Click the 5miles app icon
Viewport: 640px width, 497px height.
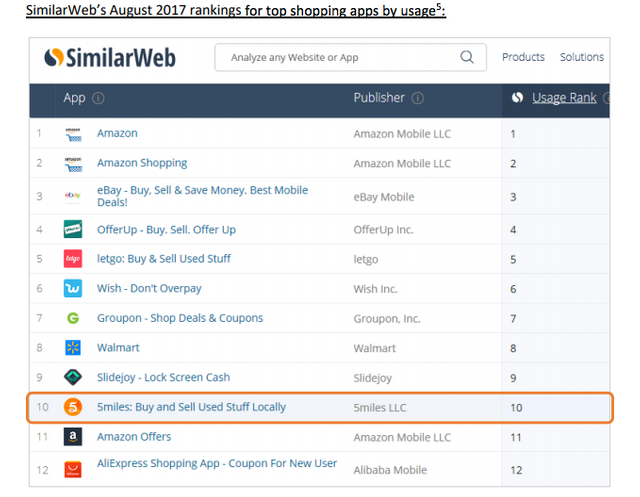72,407
